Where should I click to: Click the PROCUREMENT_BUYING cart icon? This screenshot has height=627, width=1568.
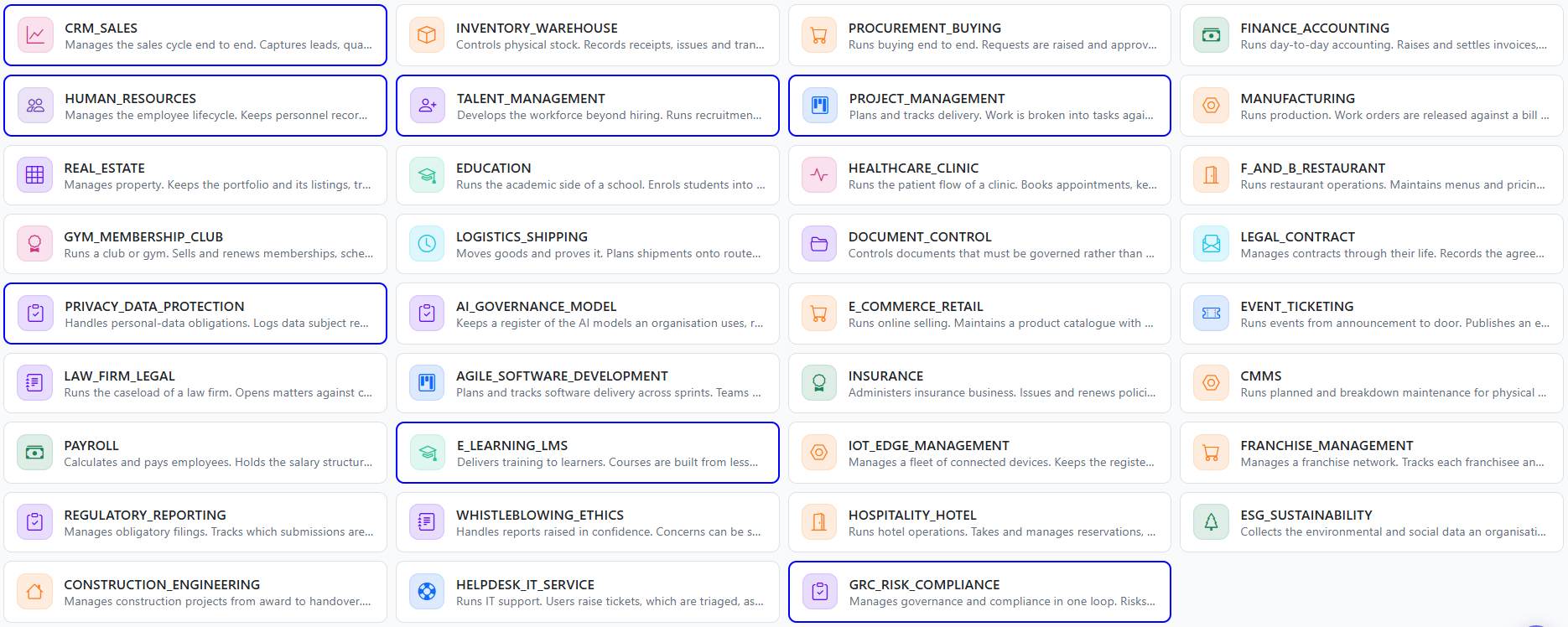pyautogui.click(x=819, y=35)
